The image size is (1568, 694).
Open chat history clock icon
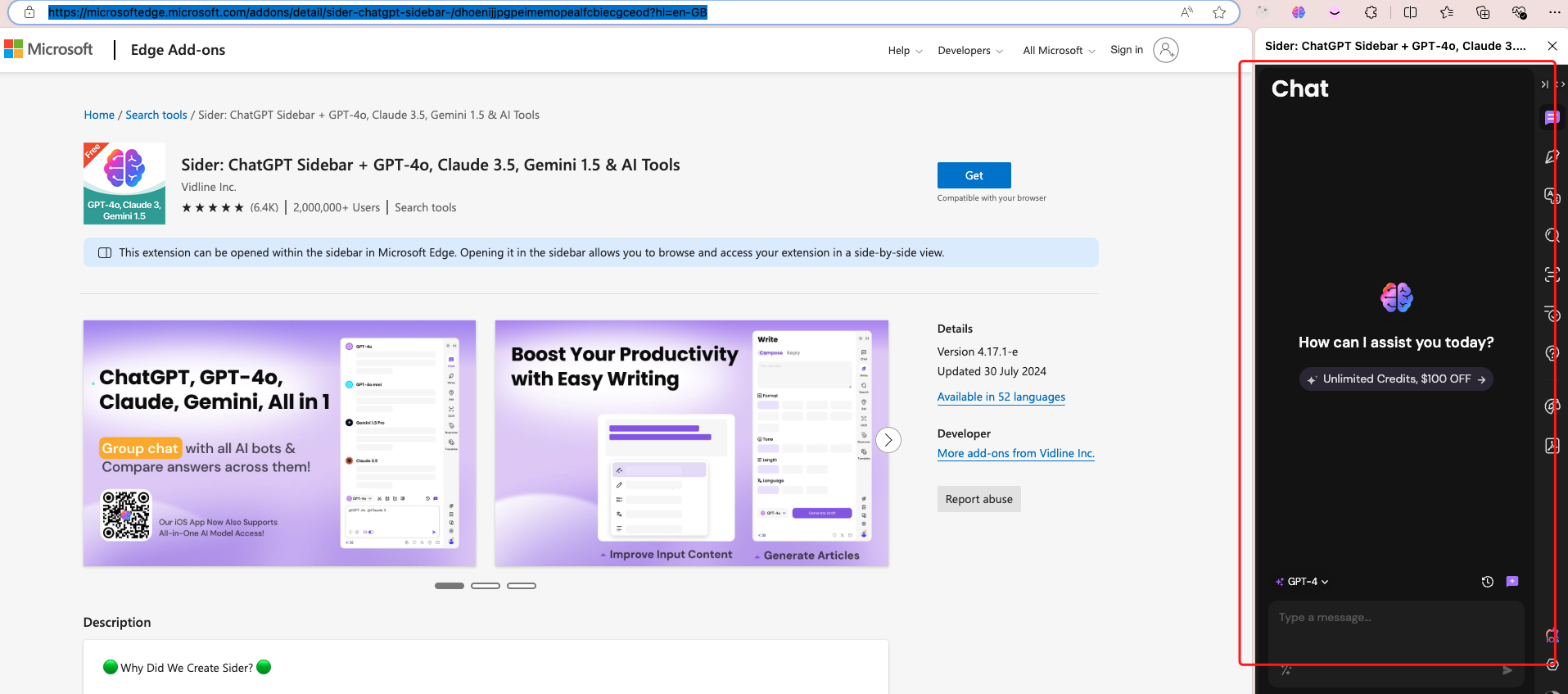(1488, 582)
